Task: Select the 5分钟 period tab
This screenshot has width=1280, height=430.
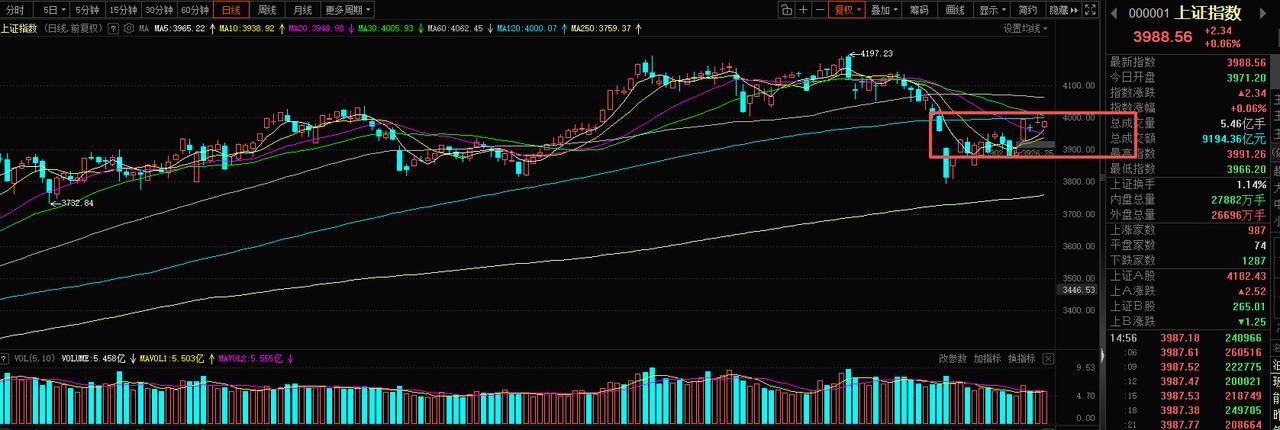Action: point(87,10)
